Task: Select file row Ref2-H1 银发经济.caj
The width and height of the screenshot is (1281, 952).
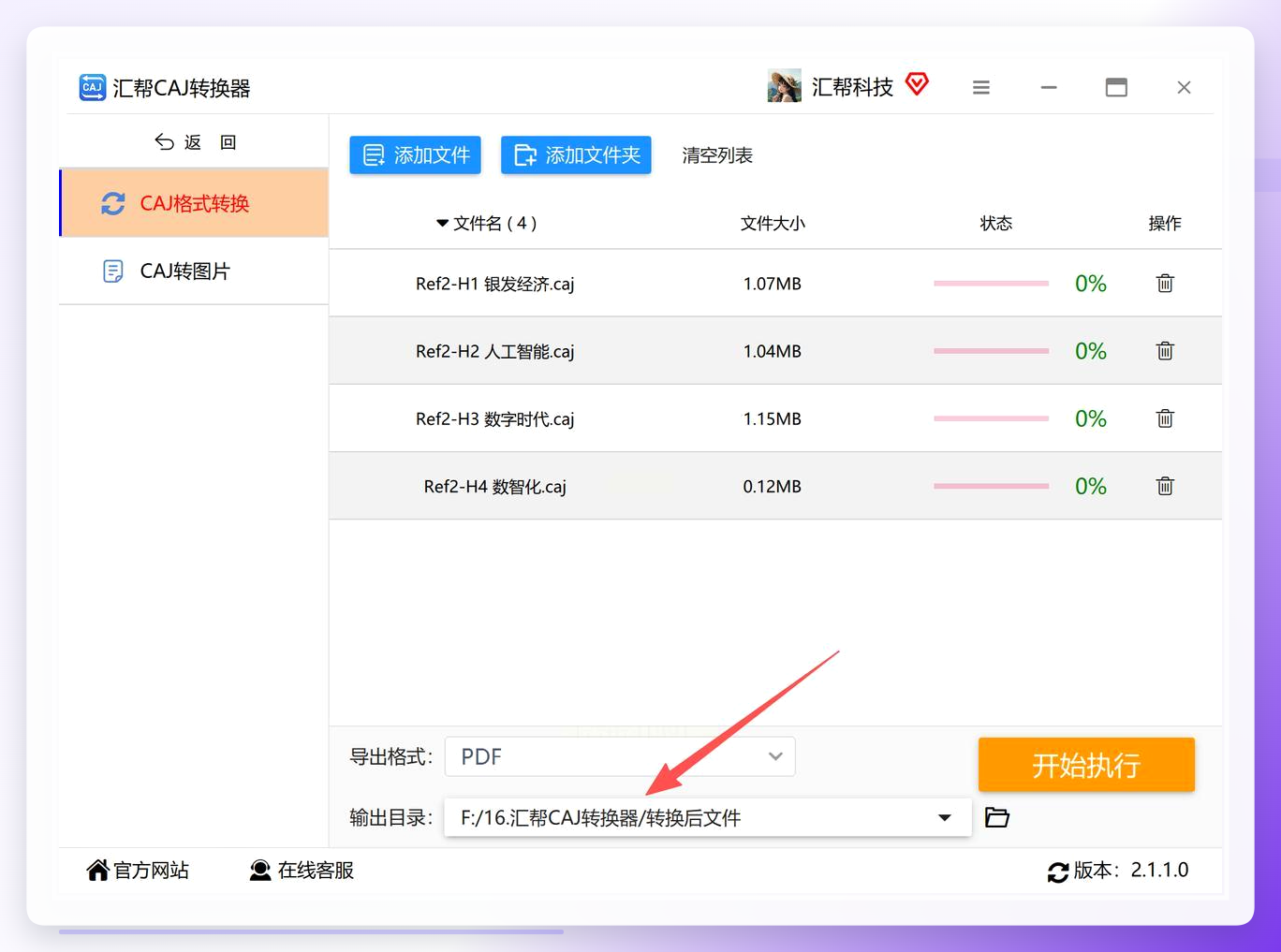Action: pyautogui.click(x=775, y=283)
